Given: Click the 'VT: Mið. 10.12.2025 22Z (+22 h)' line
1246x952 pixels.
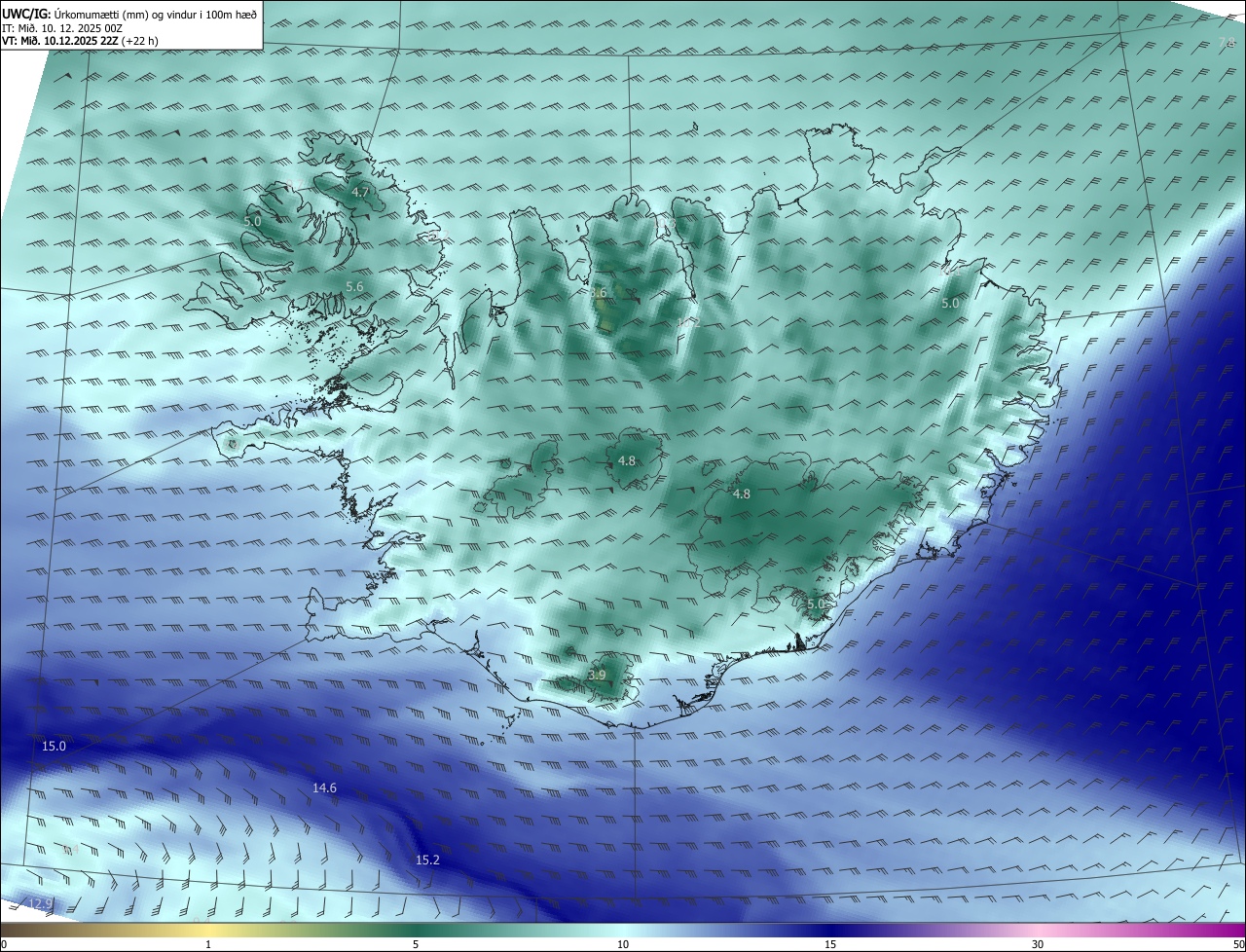Looking at the screenshot, I should click(80, 41).
